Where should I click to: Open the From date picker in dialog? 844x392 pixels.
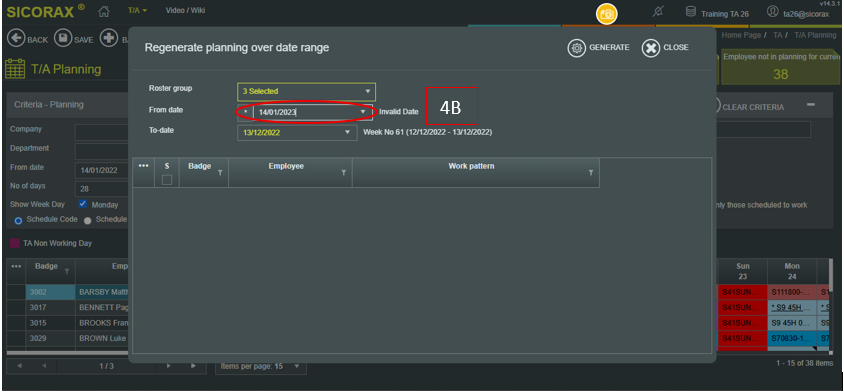(363, 112)
